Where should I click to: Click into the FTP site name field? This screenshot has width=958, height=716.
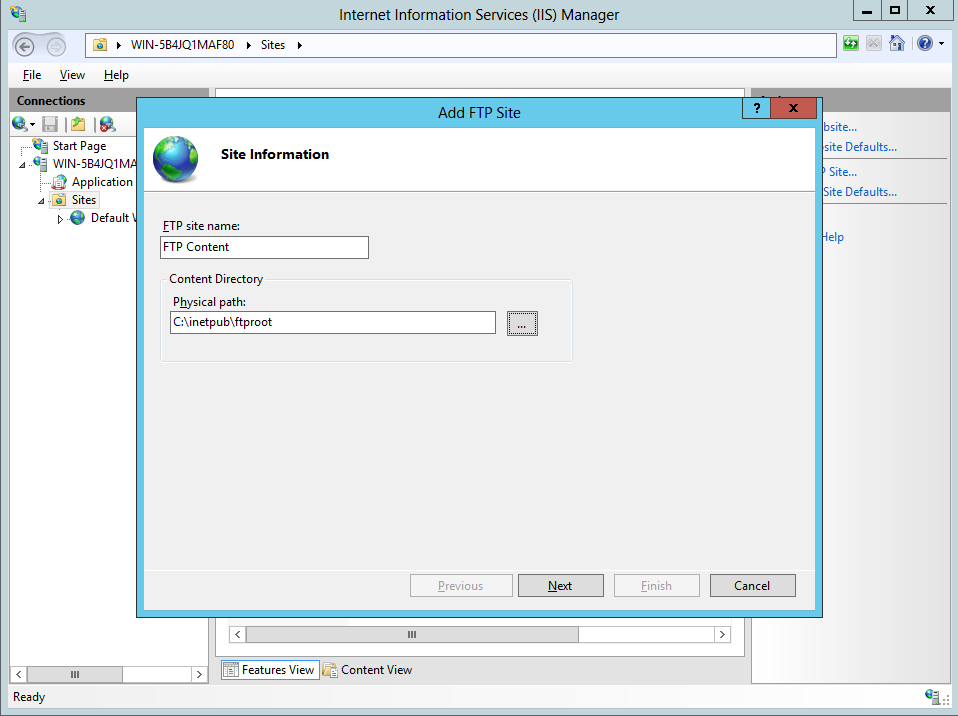coord(264,247)
